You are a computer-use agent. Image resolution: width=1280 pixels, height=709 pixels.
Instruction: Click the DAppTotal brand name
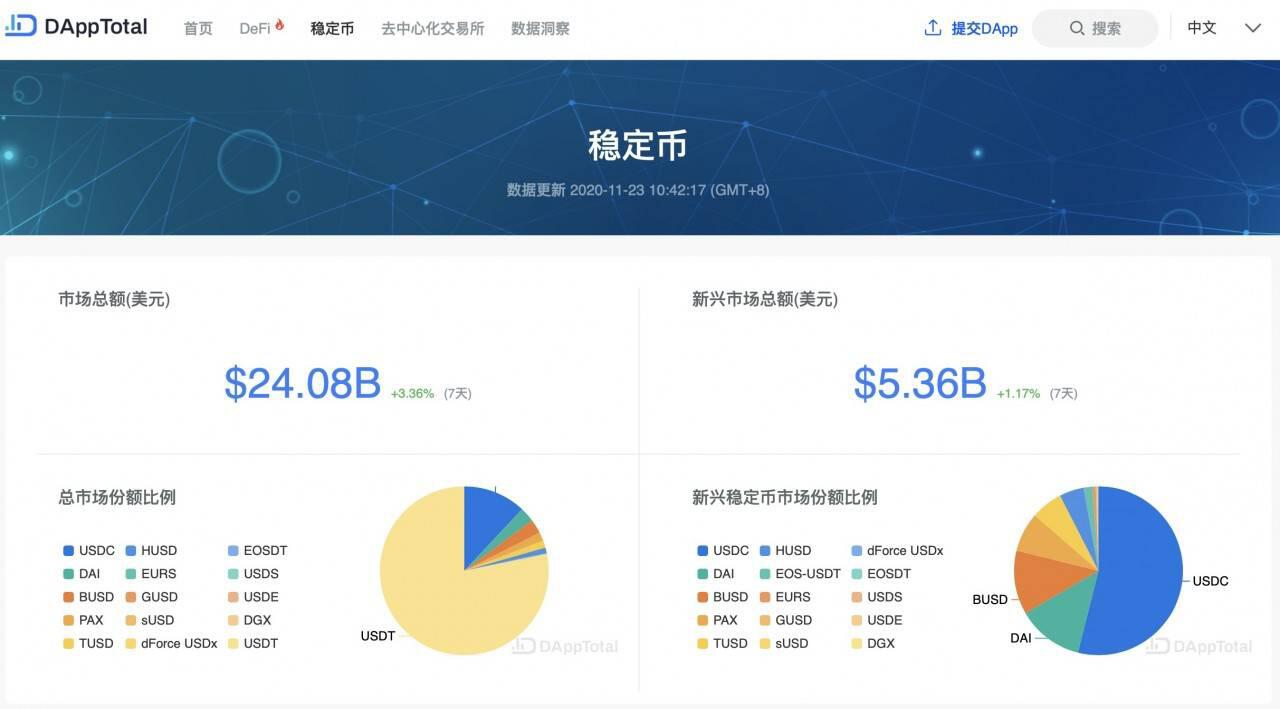pyautogui.click(x=96, y=26)
